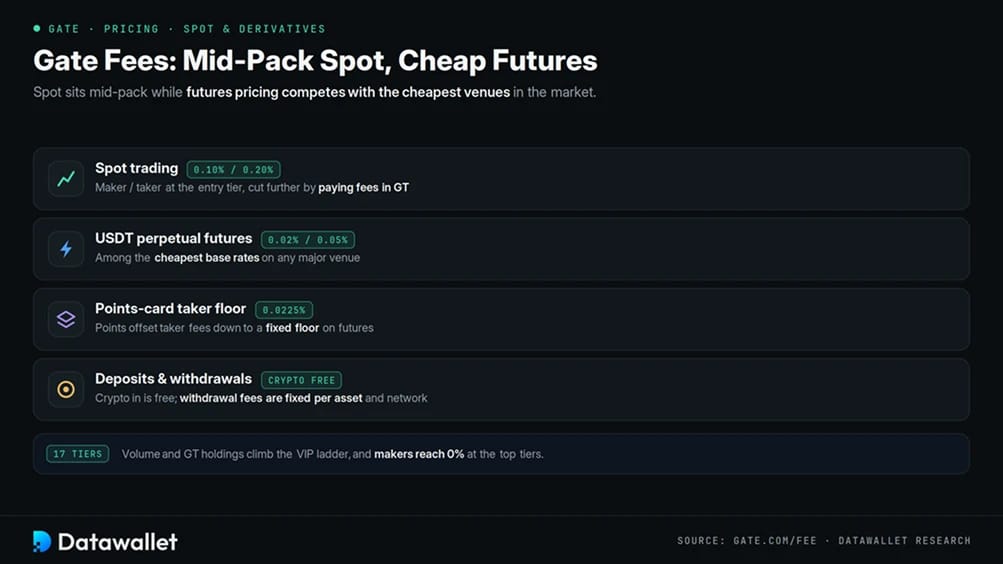Click the yellow circle deposits icon
The image size is (1003, 564).
click(66, 389)
